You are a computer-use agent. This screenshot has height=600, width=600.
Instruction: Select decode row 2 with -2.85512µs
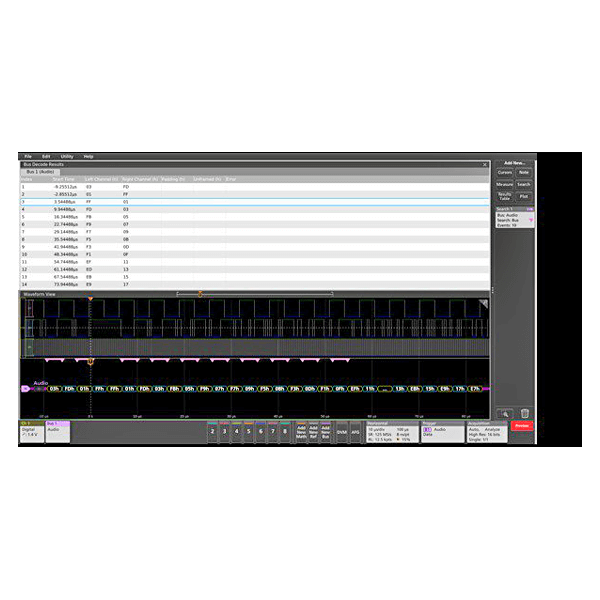pos(255,194)
